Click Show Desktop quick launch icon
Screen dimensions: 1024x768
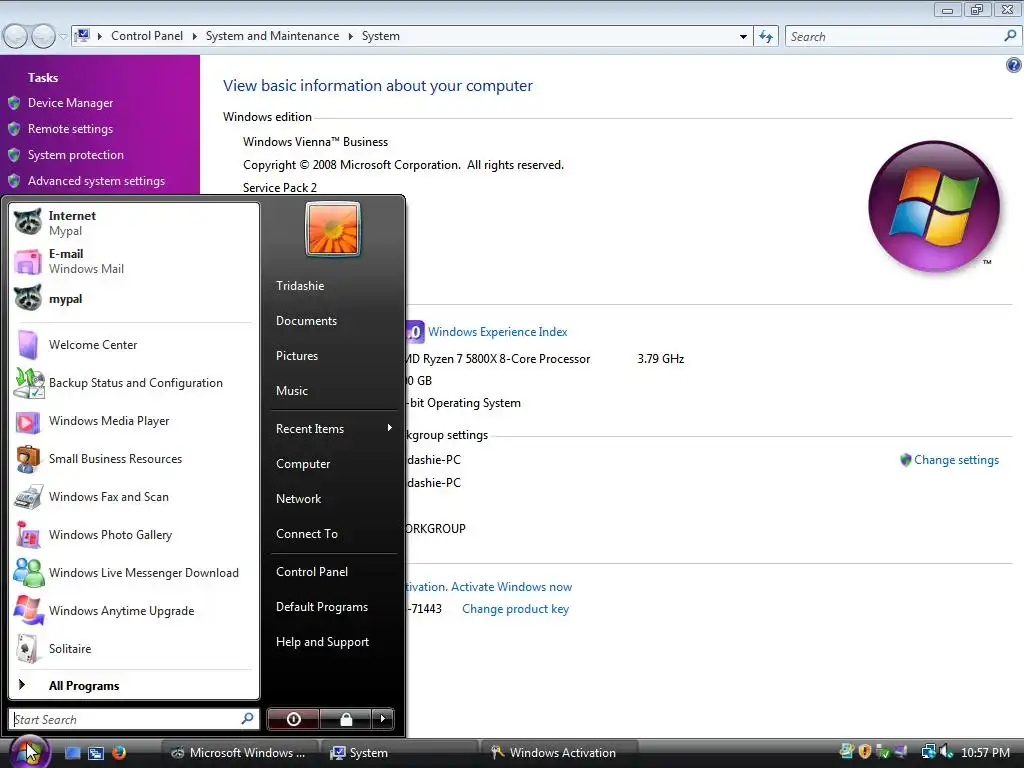click(x=73, y=753)
